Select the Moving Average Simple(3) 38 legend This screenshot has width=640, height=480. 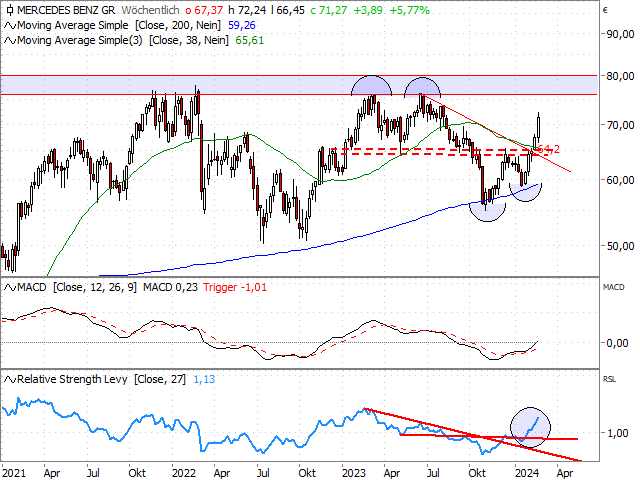click(x=123, y=40)
